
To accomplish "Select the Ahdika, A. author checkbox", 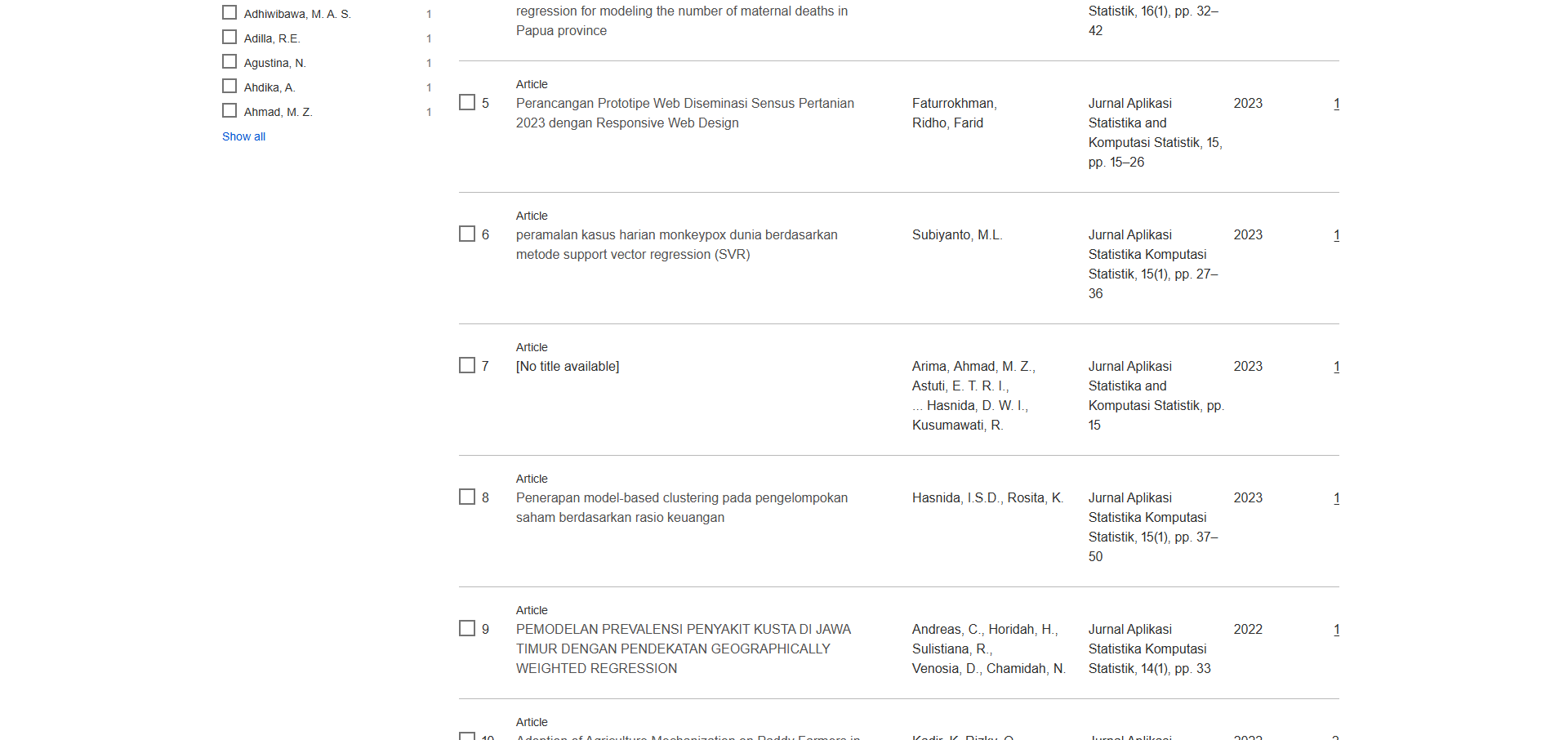I will (x=229, y=87).
